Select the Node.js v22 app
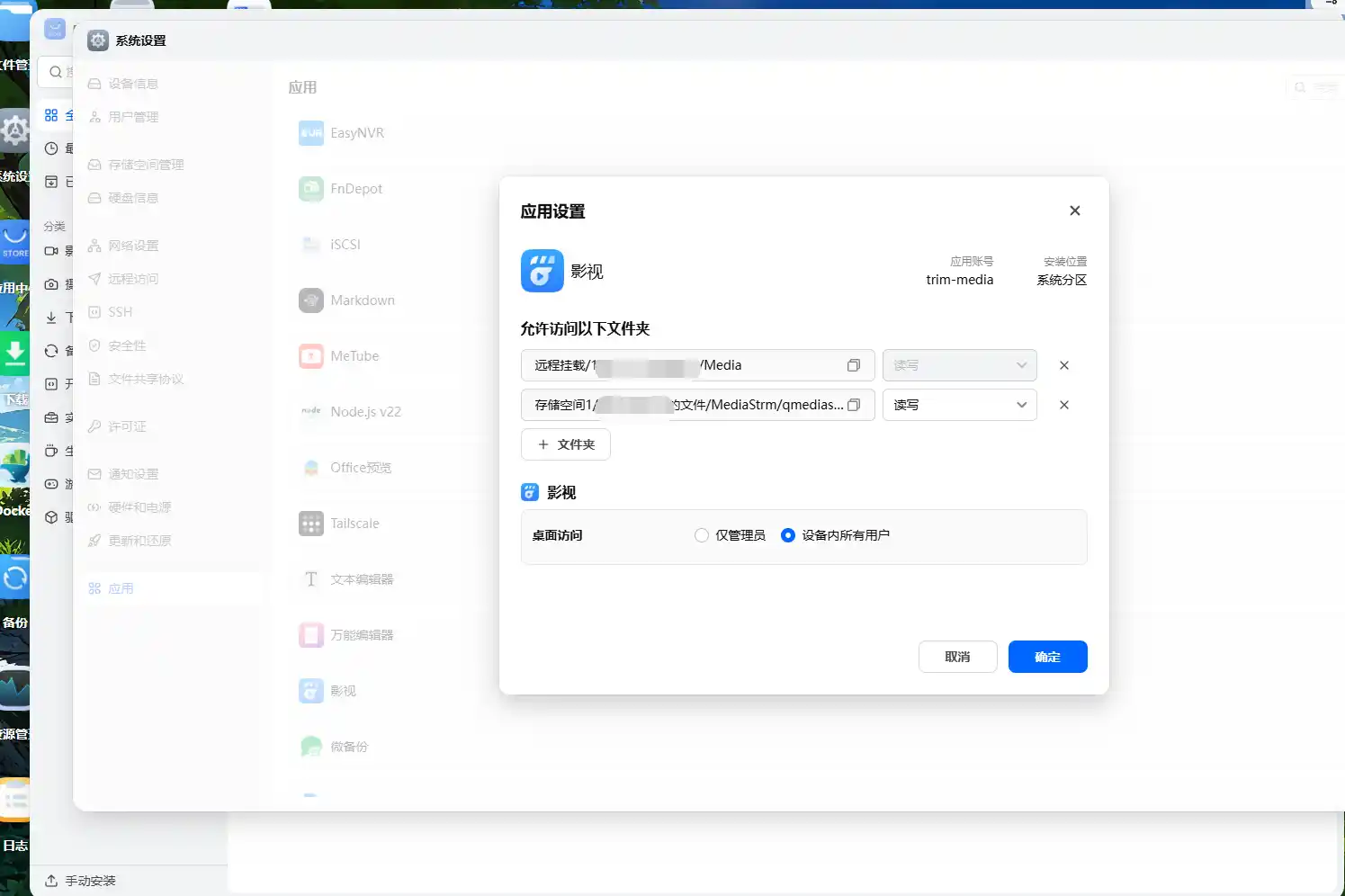This screenshot has height=896, width=1345. click(x=360, y=411)
